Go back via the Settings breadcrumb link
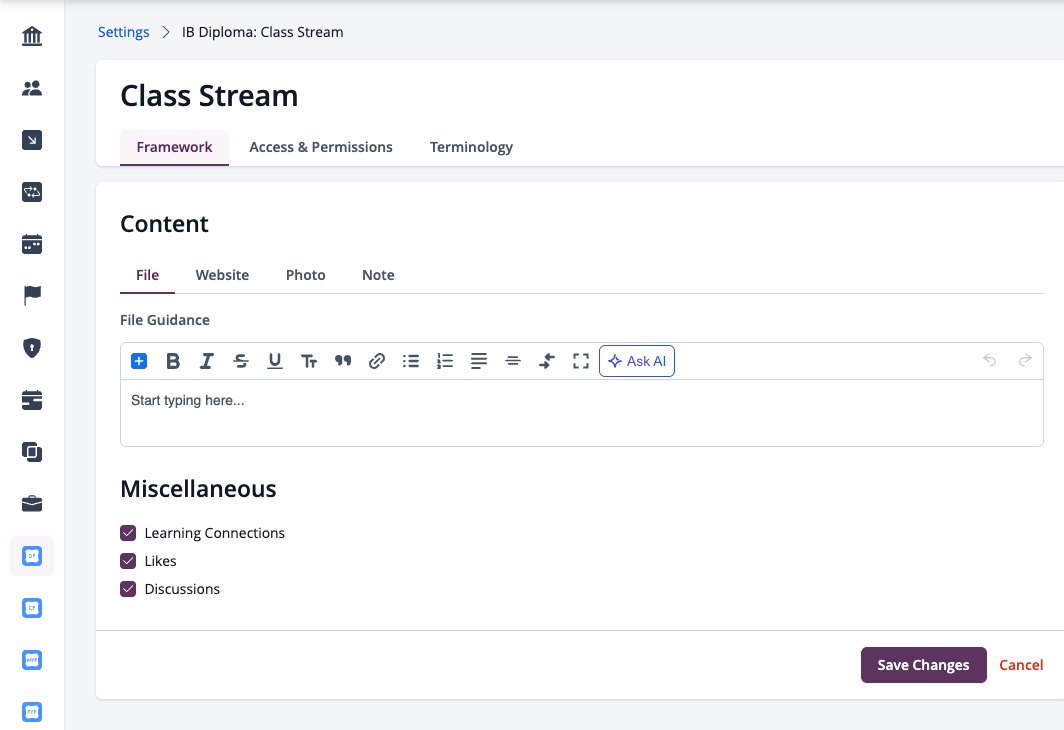This screenshot has height=730, width=1064. click(x=124, y=32)
